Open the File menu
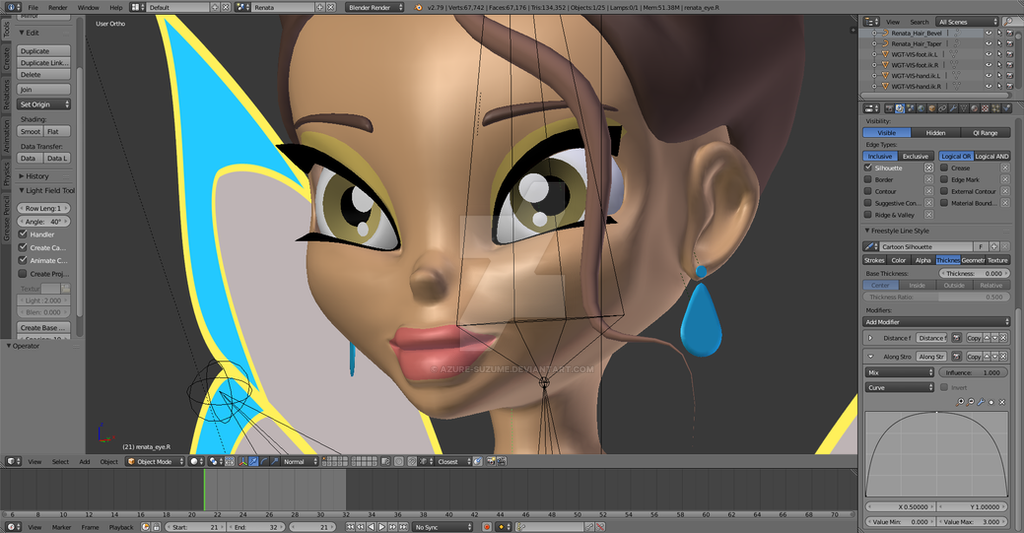This screenshot has height=533, width=1024. tap(33, 7)
